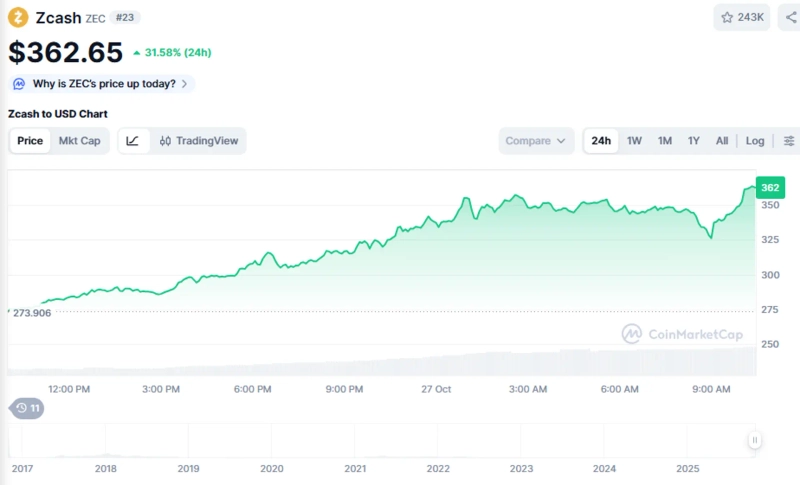Screen dimensions: 800x485
Task: Select the 24h time range tab
Action: 601,141
